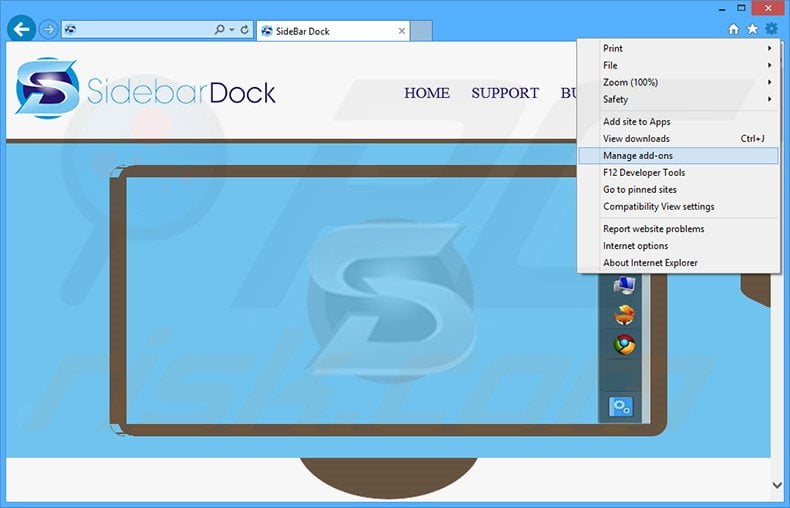
Task: Select the SideBar Dock tab
Action: (x=333, y=31)
